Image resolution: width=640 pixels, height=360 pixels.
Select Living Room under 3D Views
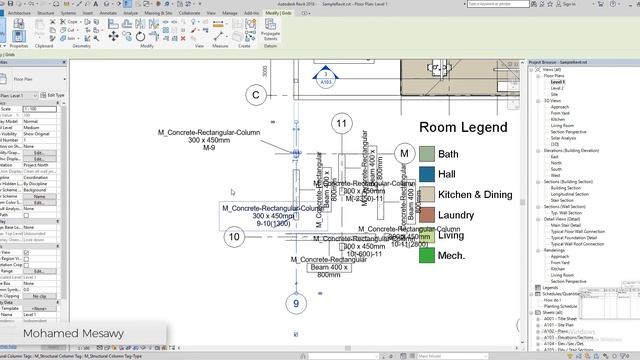[x=562, y=126]
